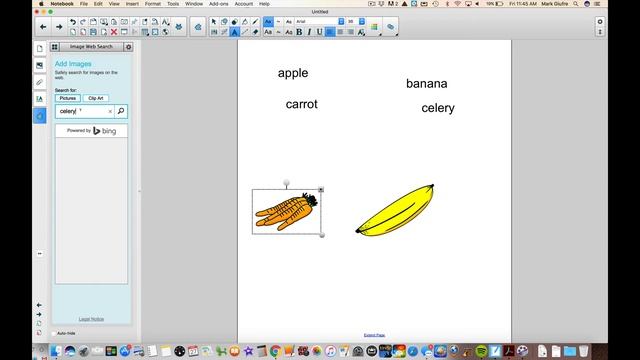640x360 pixels.
Task: Open the Edit menu
Action: (98, 4)
